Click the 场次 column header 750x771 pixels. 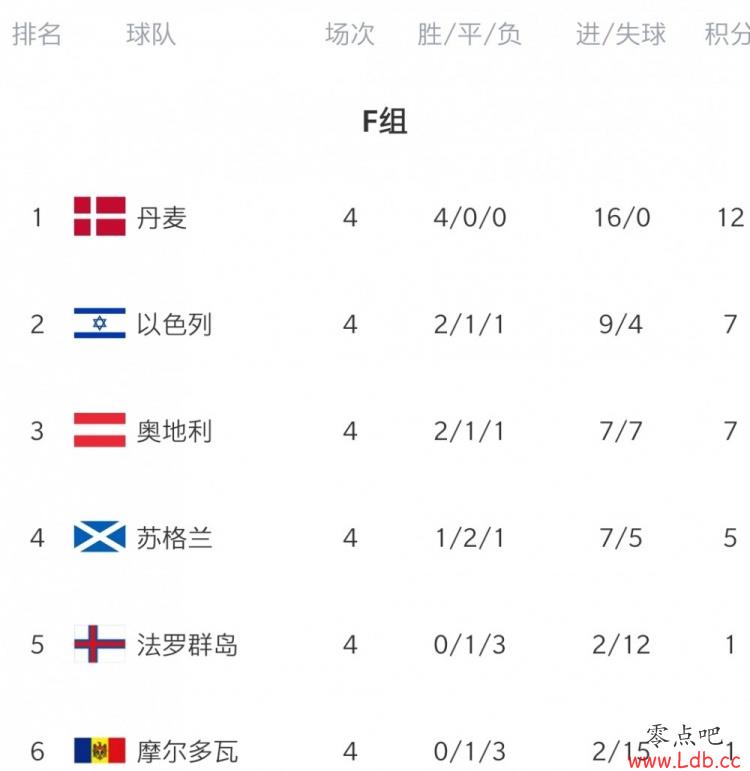(350, 34)
